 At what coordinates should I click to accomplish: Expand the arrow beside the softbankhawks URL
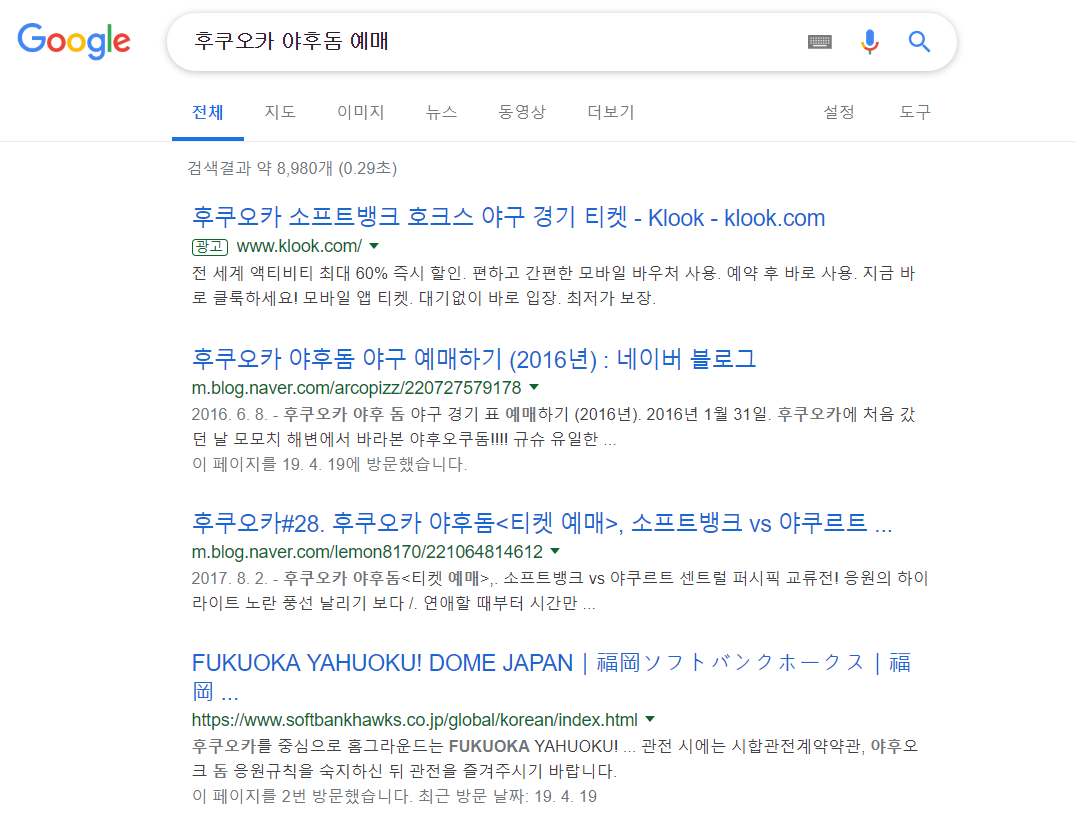[650, 719]
